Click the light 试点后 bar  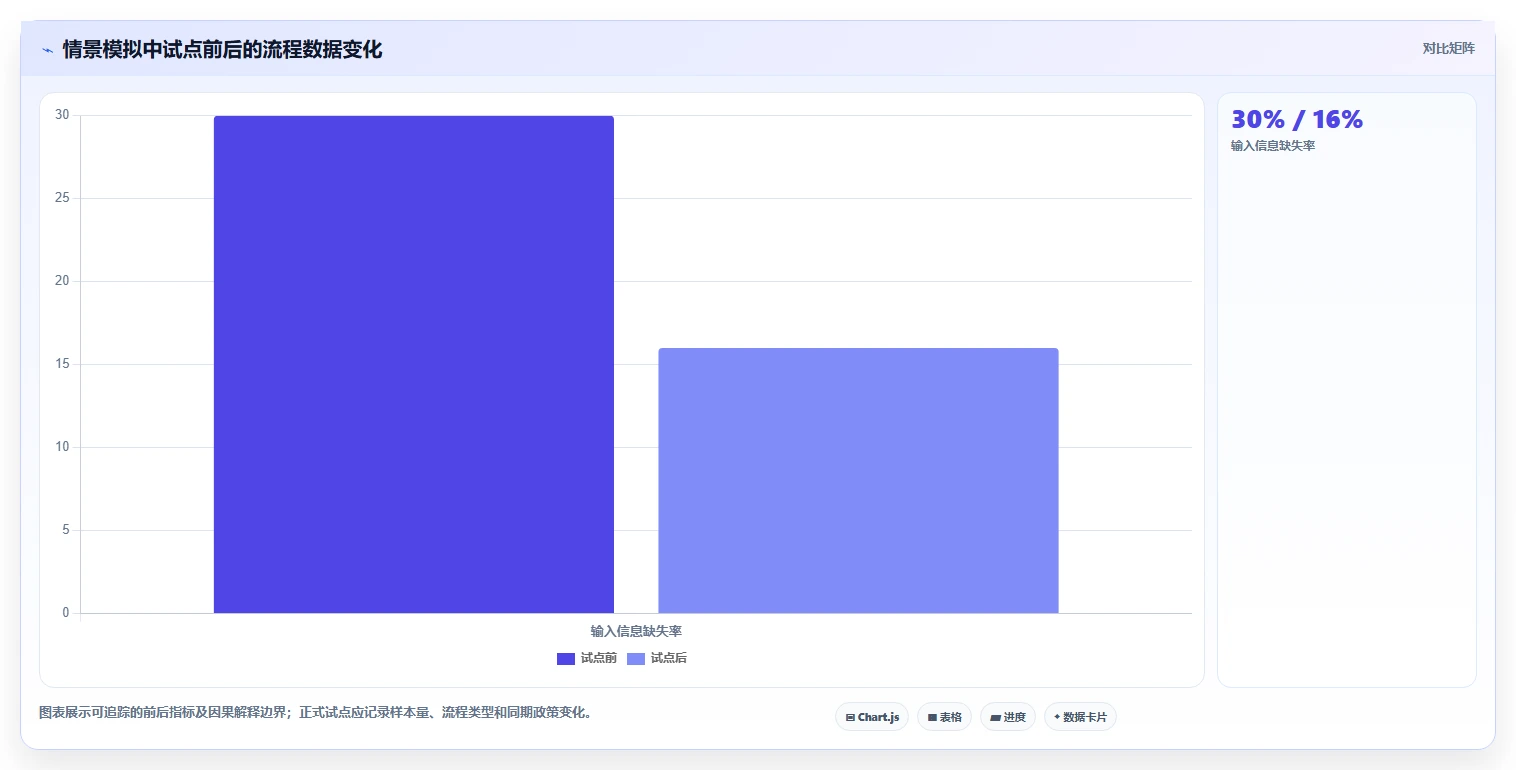point(858,480)
